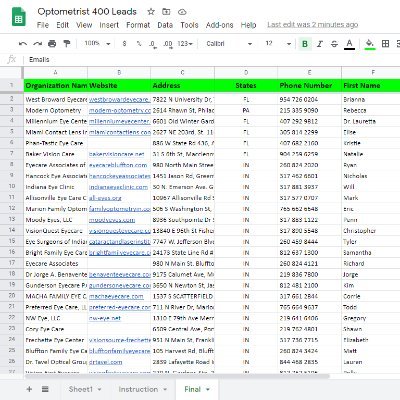Show the all sheets list

point(45,389)
